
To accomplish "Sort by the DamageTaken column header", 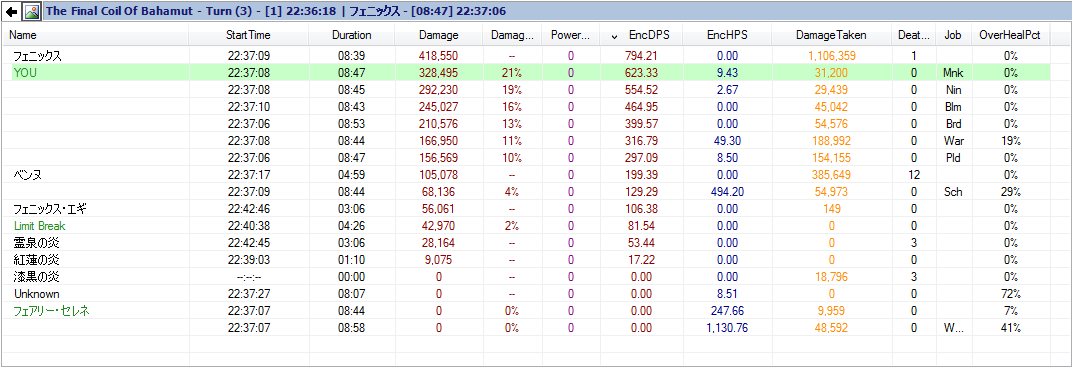I will [x=831, y=35].
